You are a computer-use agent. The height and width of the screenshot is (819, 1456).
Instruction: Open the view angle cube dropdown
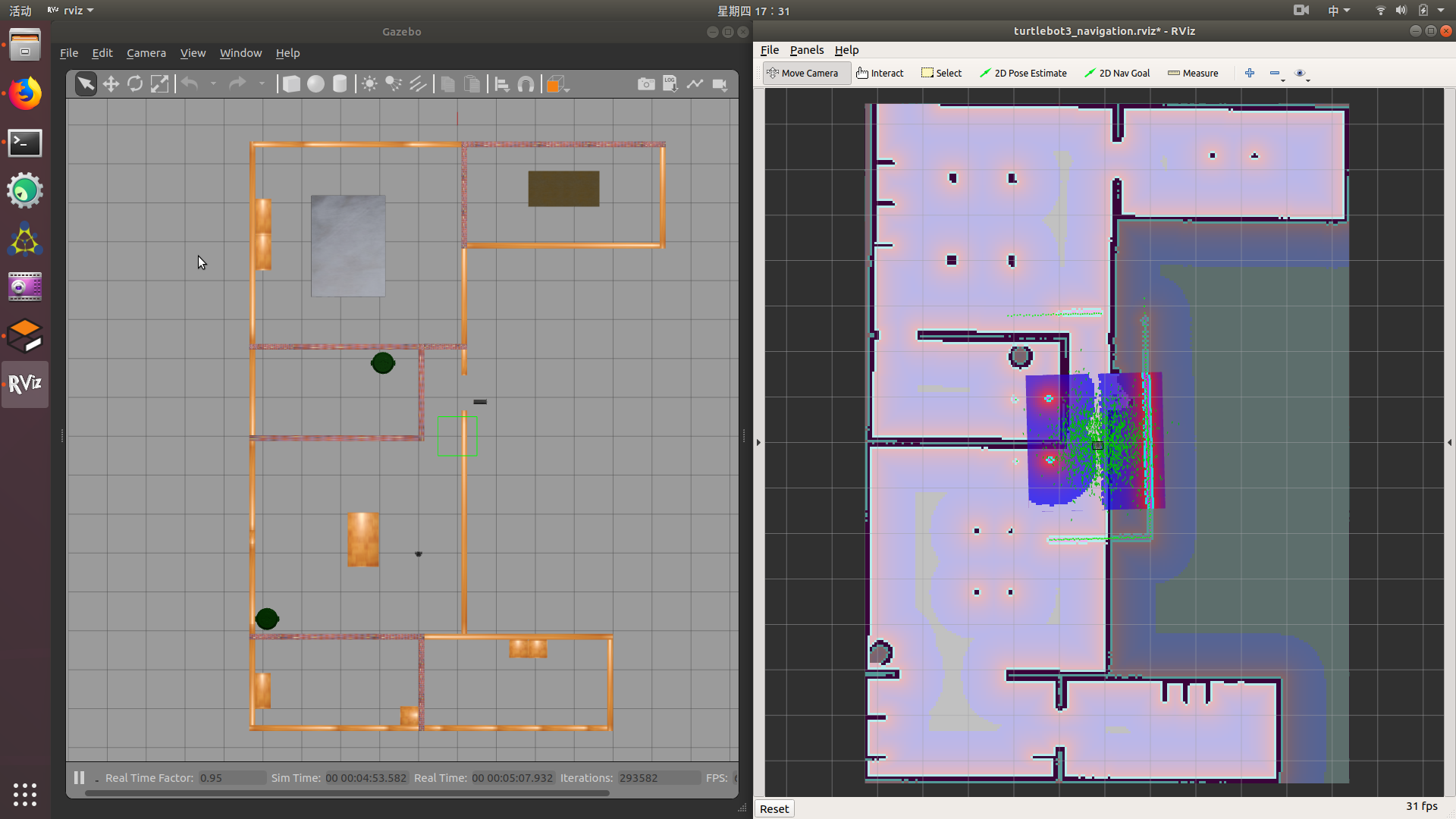558,84
